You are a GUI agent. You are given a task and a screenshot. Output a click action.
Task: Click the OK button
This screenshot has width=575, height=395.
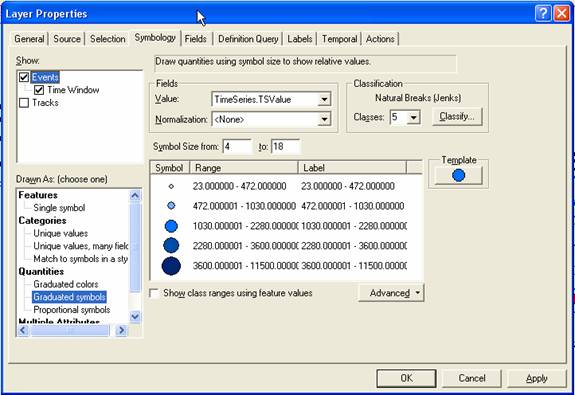406,378
